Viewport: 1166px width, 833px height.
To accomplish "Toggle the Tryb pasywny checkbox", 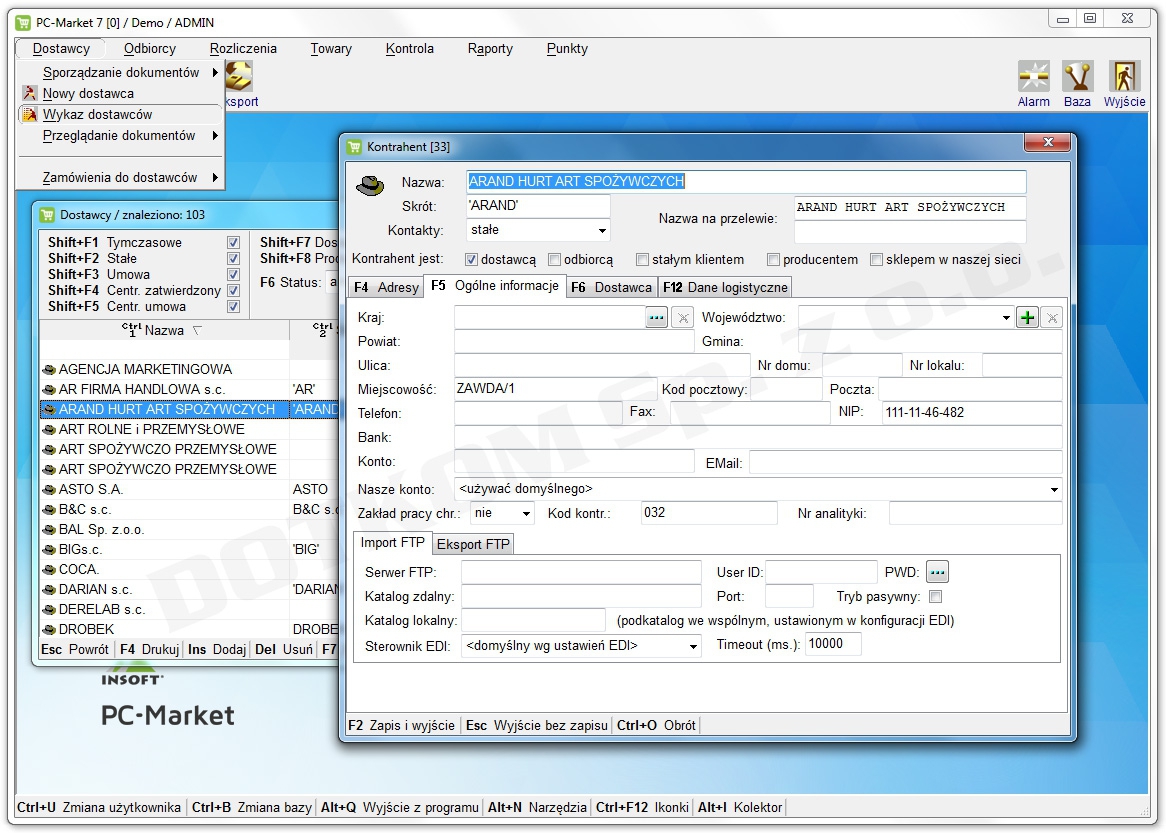I will (x=935, y=596).
